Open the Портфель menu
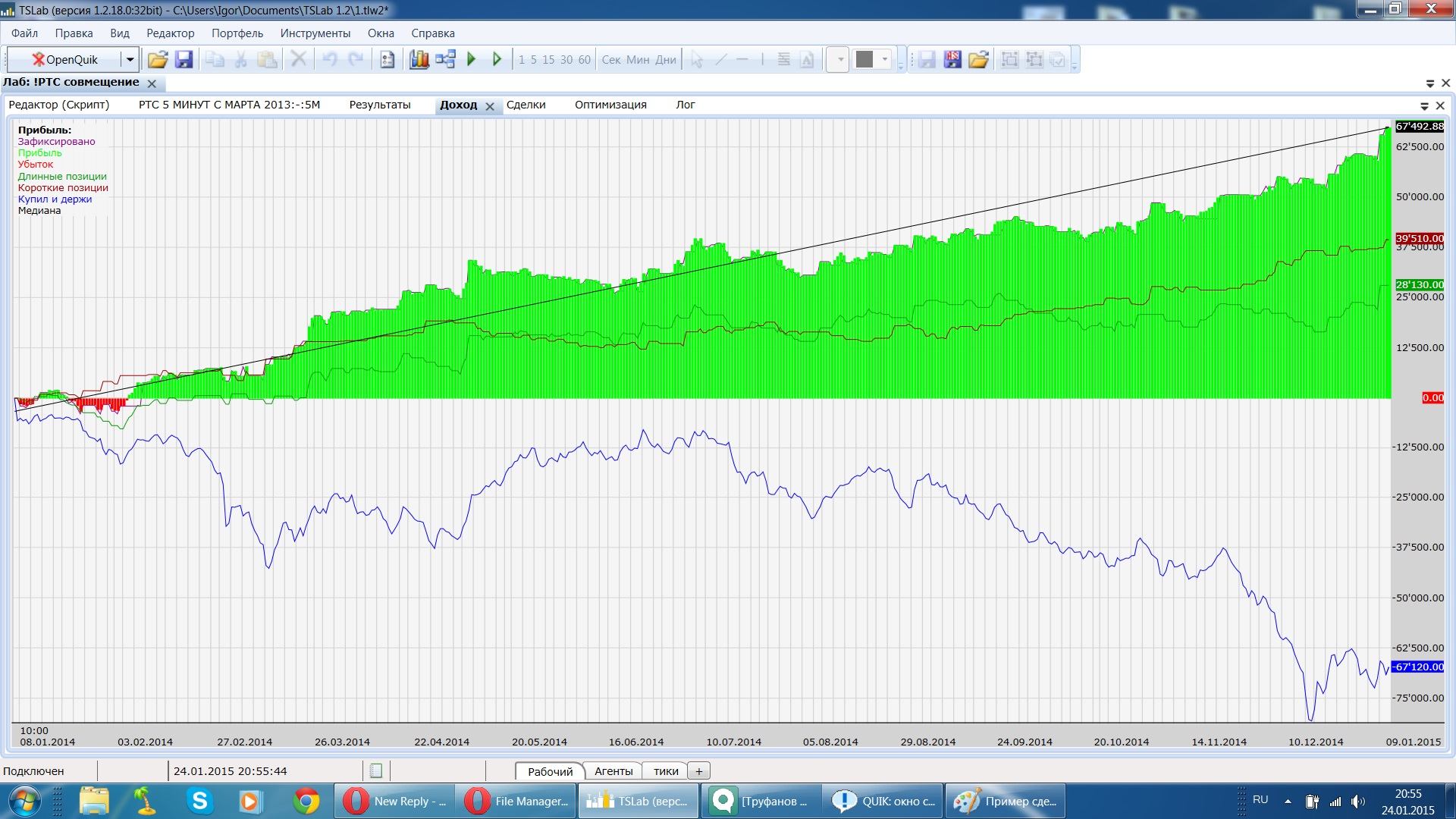The image size is (1456, 819). [x=237, y=33]
